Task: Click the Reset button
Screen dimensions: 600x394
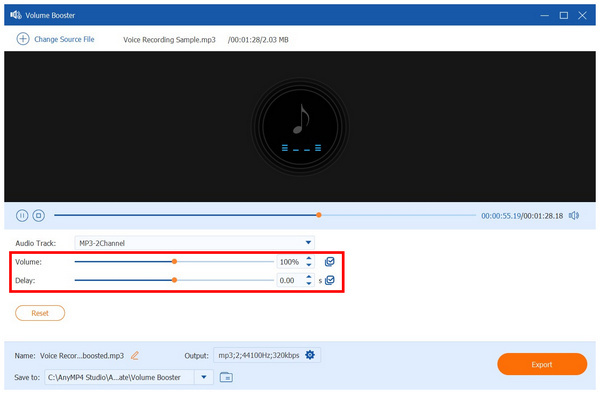Action: [x=40, y=313]
